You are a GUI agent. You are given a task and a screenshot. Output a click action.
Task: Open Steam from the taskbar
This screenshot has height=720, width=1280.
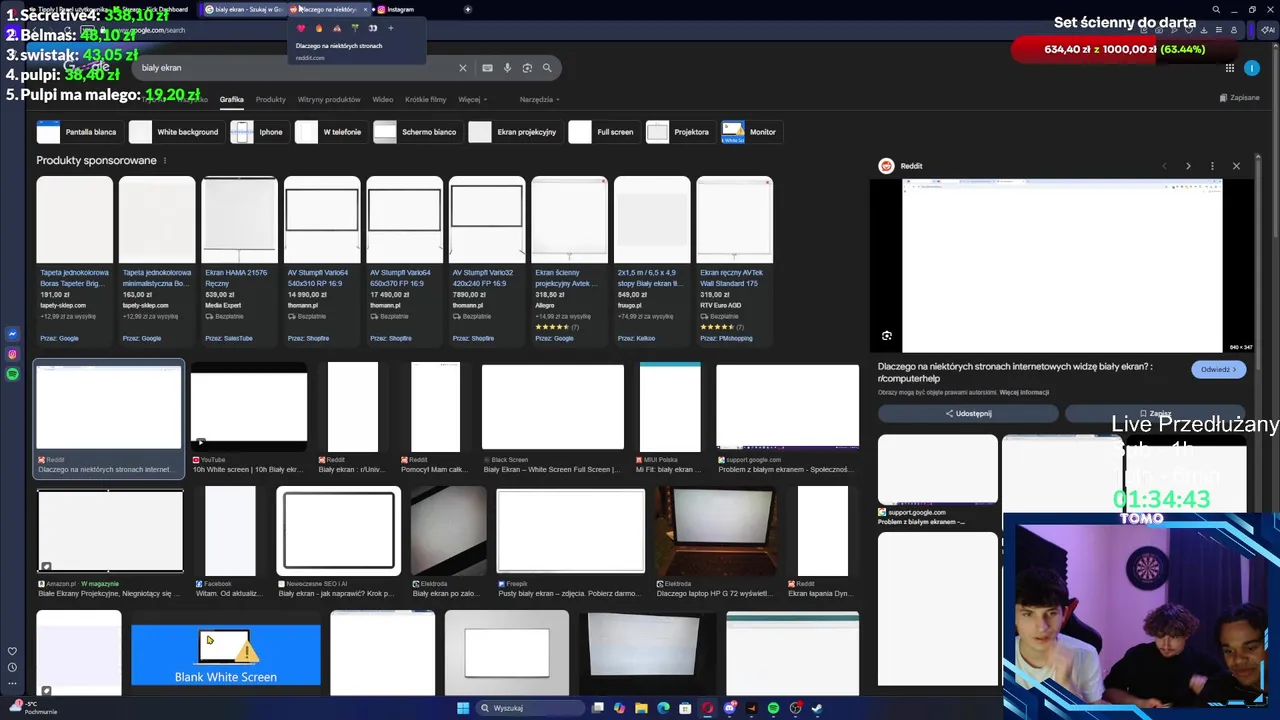pyautogui.click(x=816, y=708)
